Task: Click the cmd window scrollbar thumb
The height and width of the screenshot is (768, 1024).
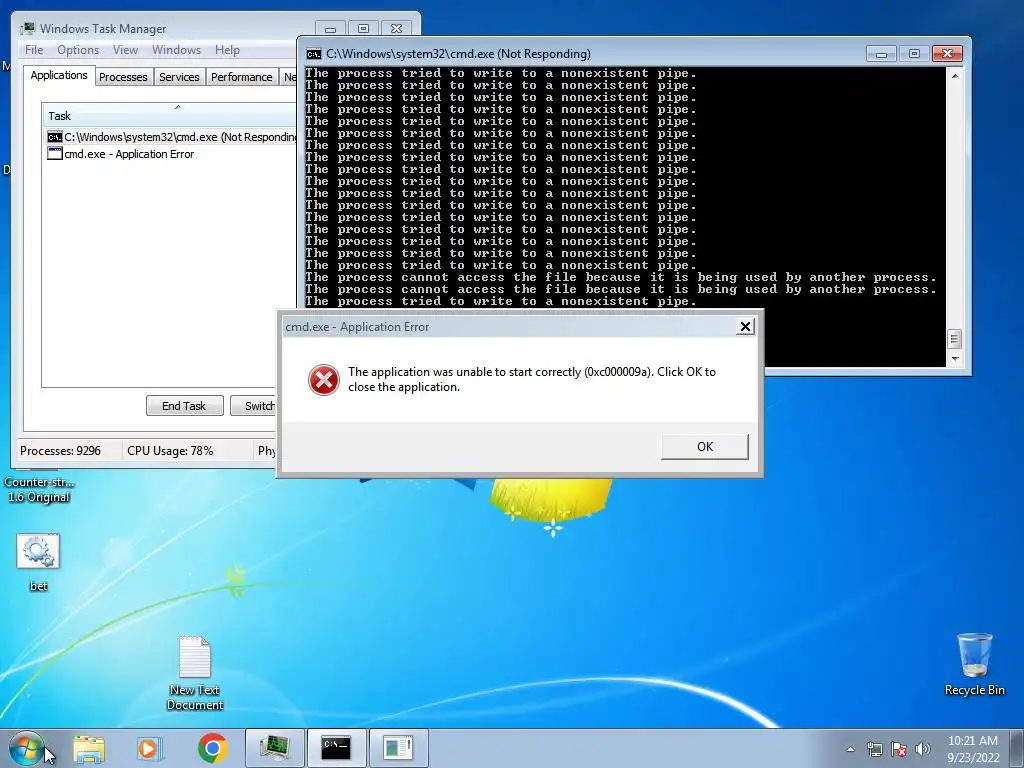Action: [x=954, y=338]
